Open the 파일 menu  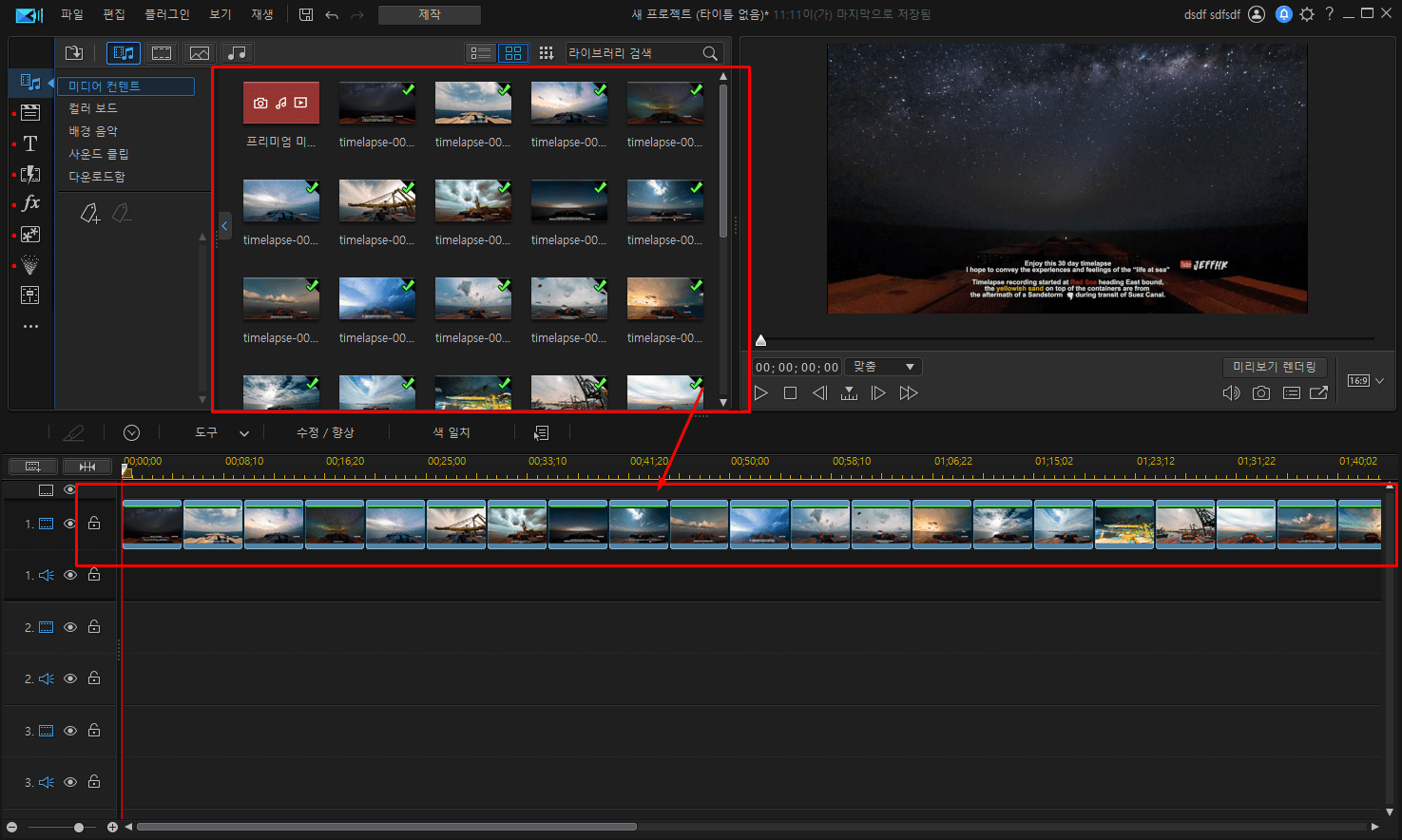tap(72, 14)
